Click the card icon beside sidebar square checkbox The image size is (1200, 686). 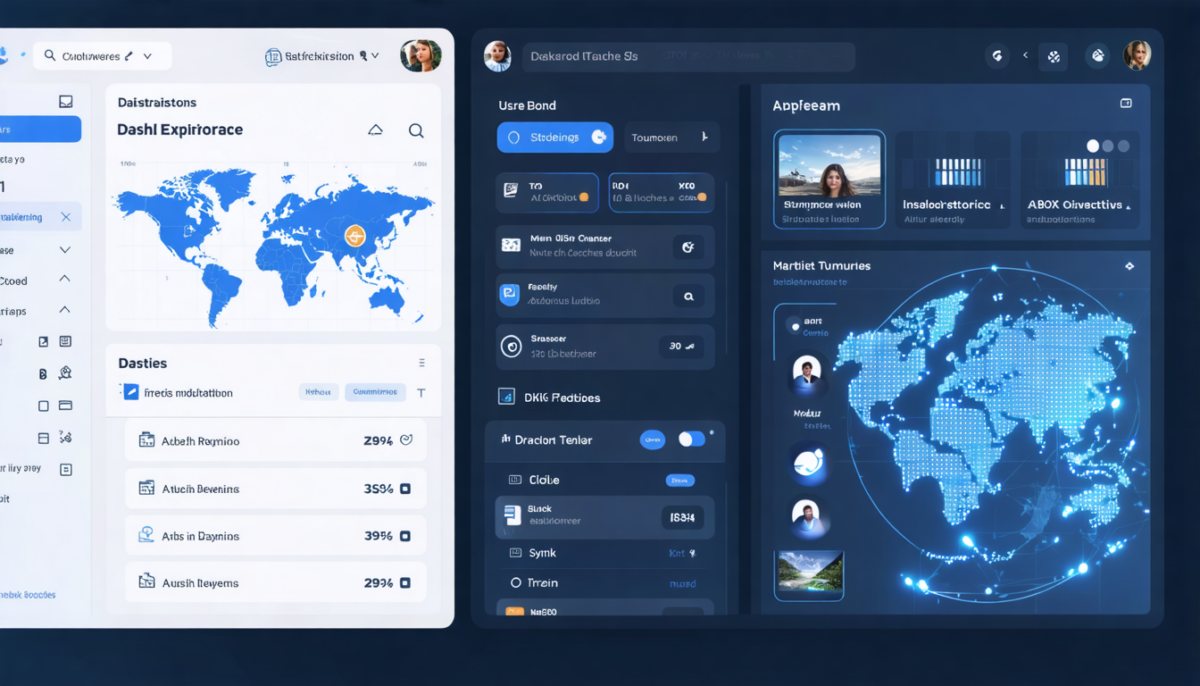[66, 405]
